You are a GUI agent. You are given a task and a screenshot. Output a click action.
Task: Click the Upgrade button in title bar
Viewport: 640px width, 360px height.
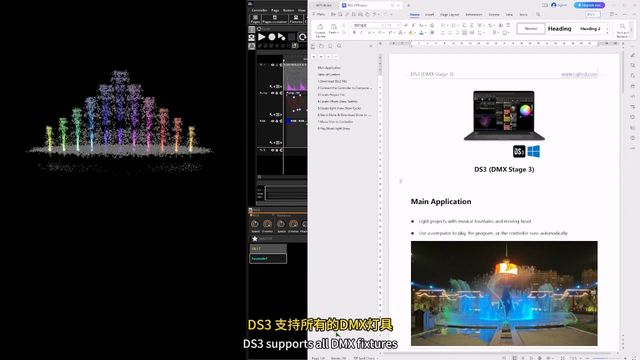[589, 5]
